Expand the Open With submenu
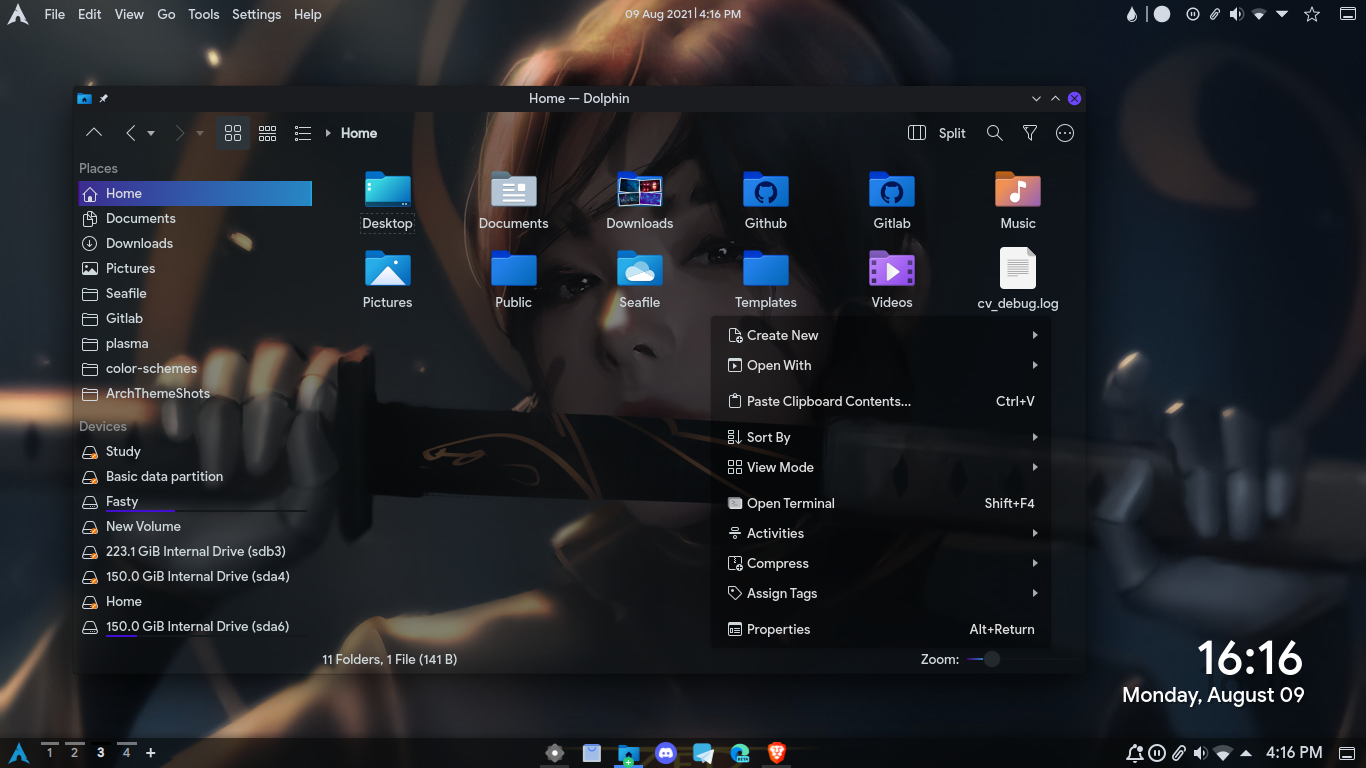 coord(881,365)
